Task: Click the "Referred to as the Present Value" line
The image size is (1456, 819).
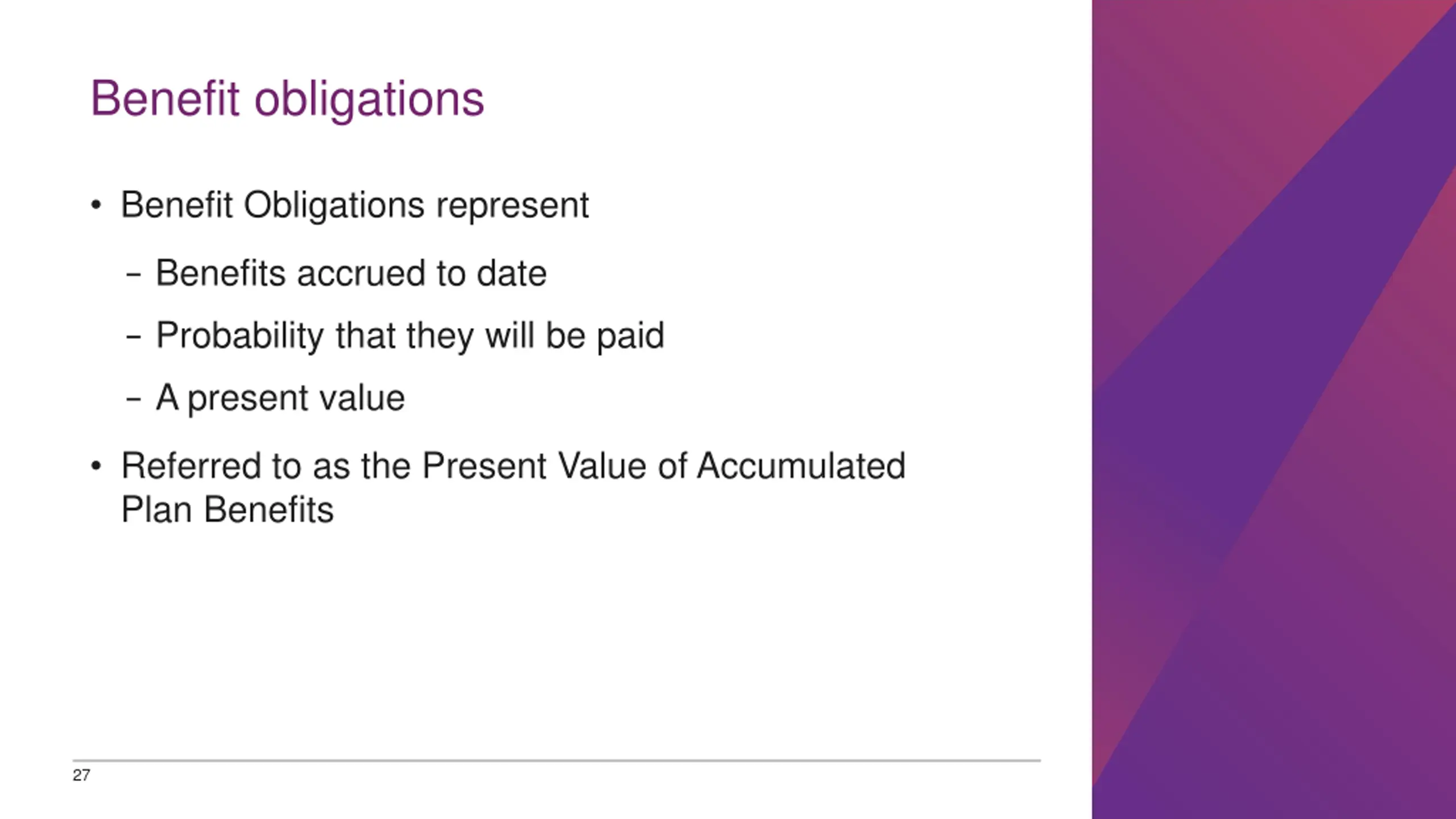Action: [x=512, y=466]
